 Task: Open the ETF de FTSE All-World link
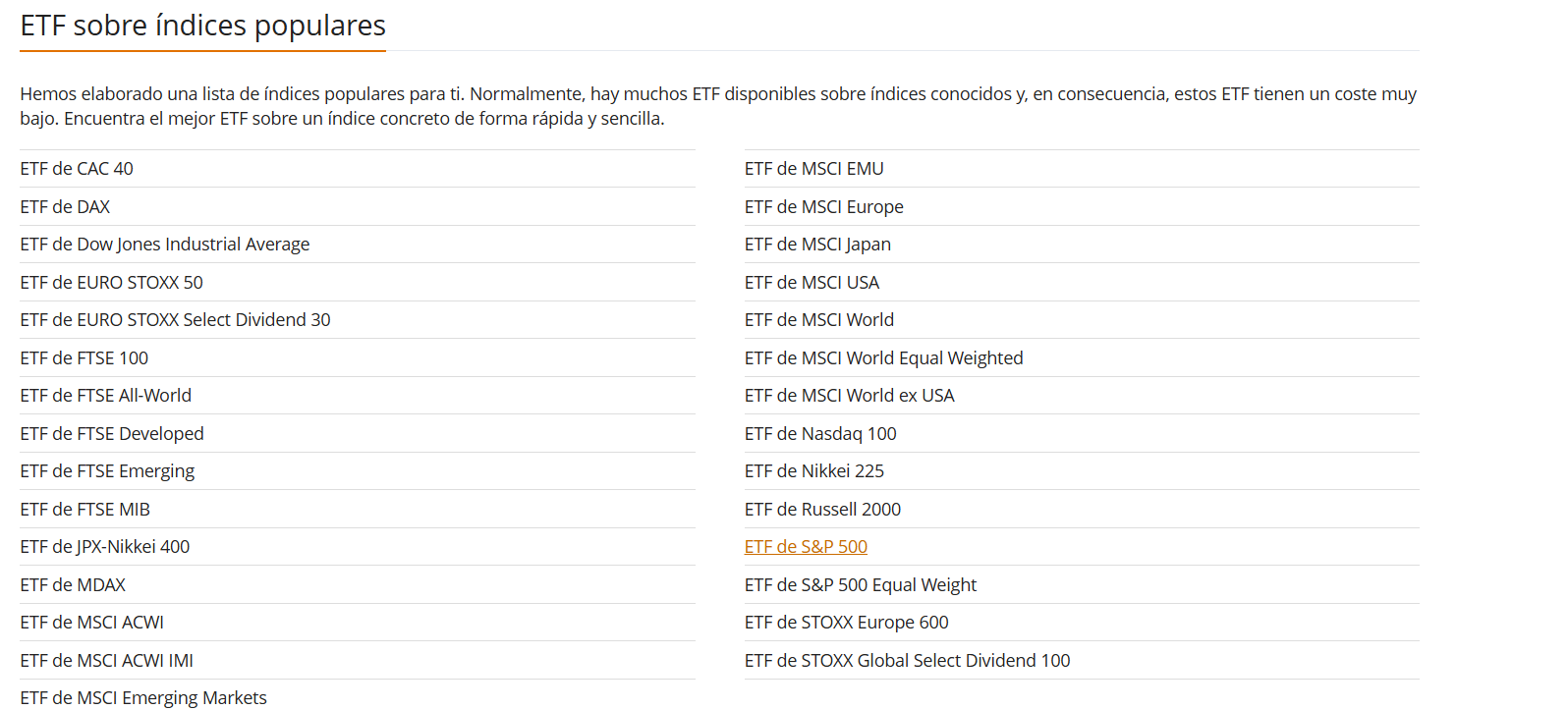tap(106, 396)
